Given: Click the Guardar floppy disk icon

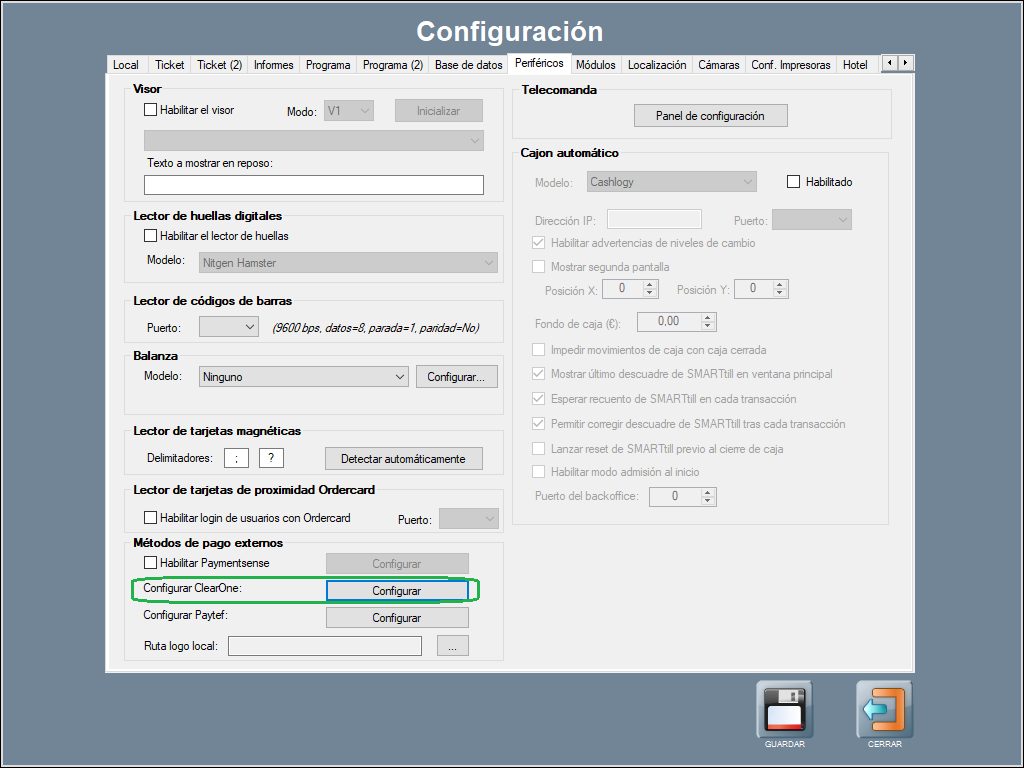Looking at the screenshot, I should 784,709.
